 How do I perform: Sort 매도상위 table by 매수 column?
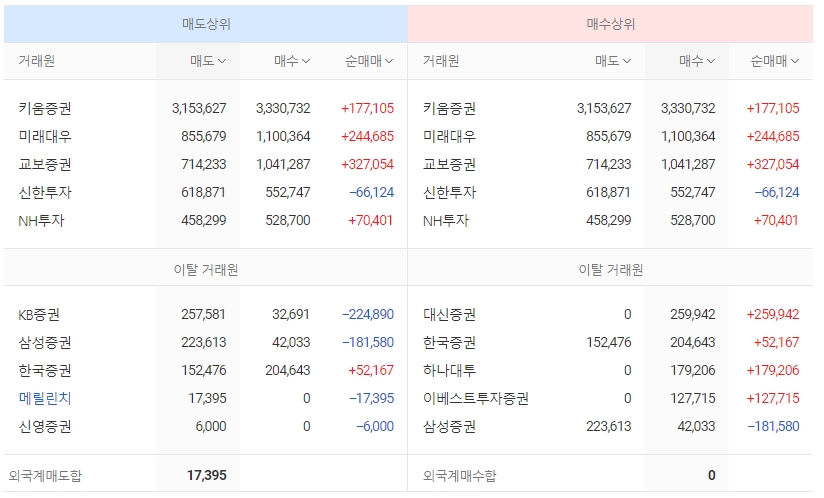coord(292,61)
